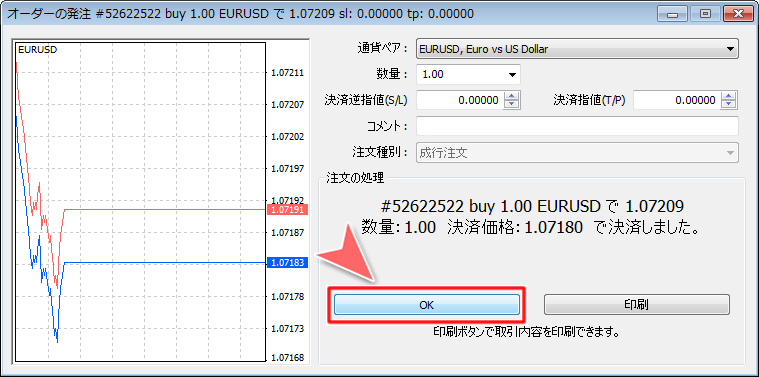Click the 1.07202 price axis value

288,137
